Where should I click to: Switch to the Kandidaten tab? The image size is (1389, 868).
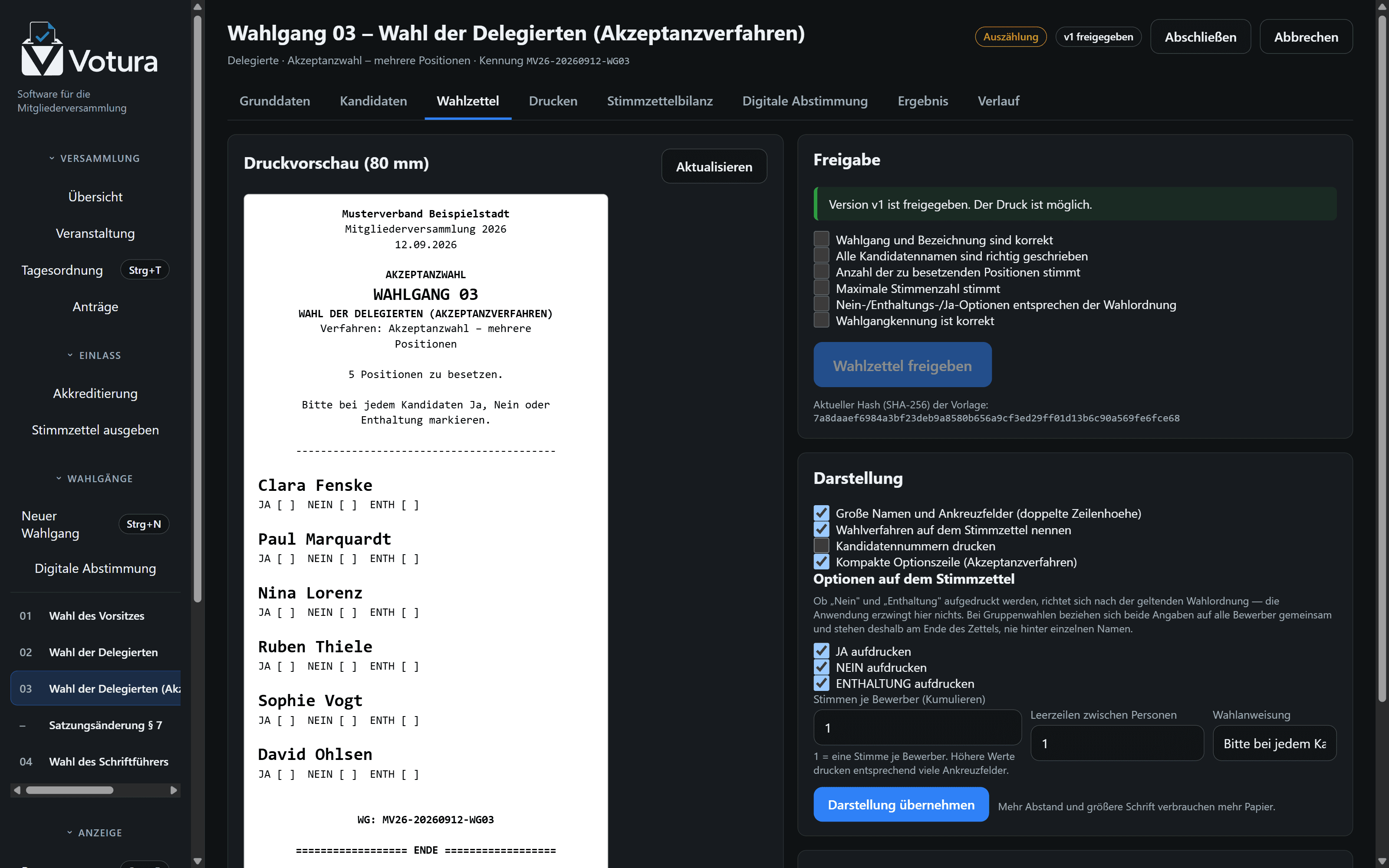[x=373, y=101]
